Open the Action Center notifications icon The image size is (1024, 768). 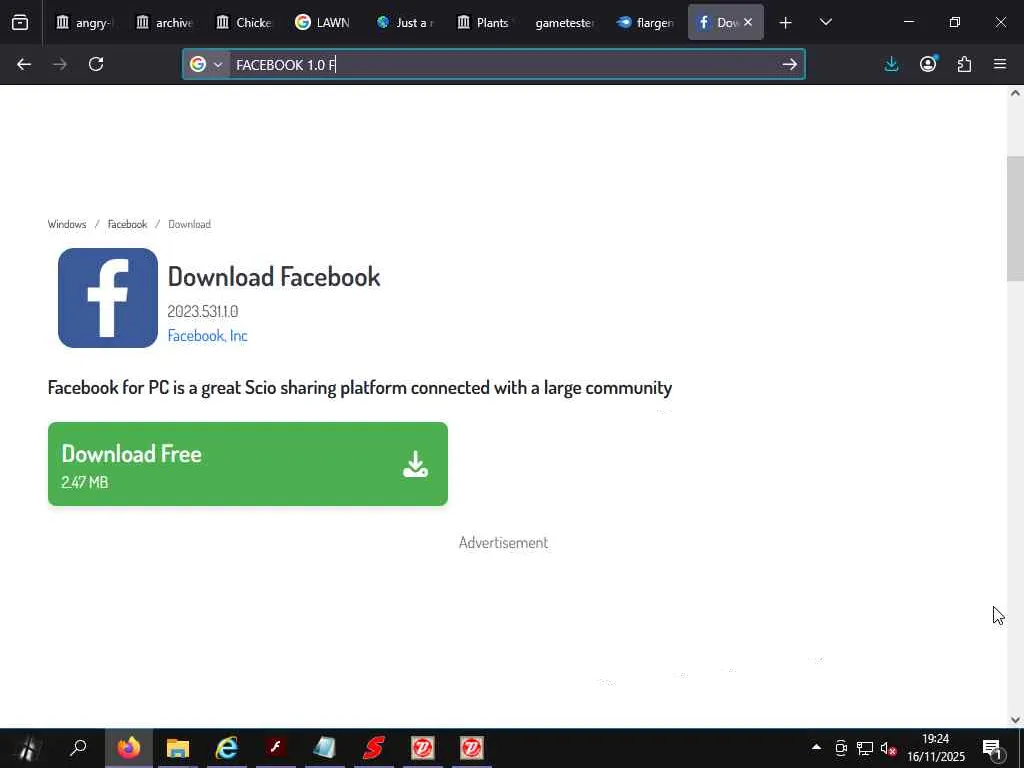pos(991,748)
